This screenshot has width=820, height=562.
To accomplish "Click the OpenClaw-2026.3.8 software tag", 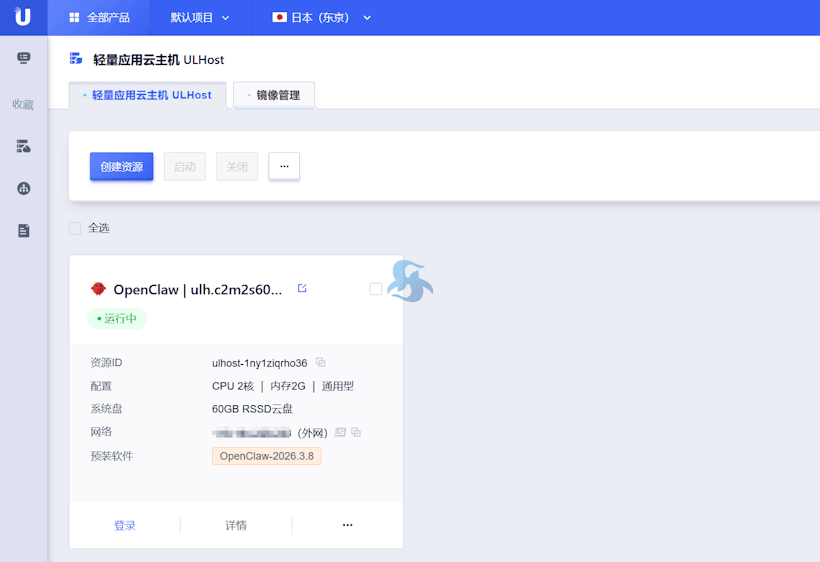I will pyautogui.click(x=267, y=456).
